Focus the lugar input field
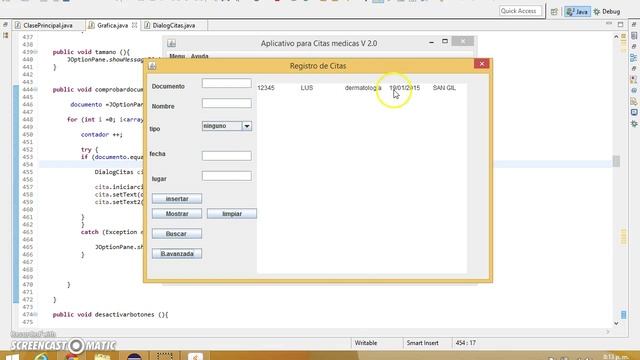640x360 pixels. click(227, 176)
